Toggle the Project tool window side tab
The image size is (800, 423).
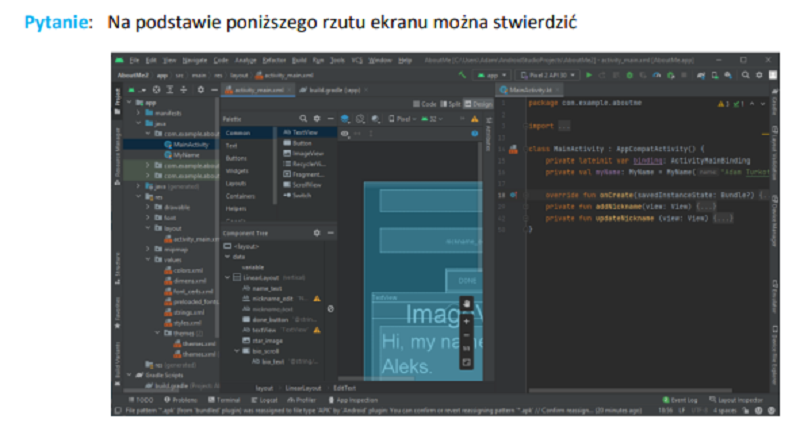pyautogui.click(x=117, y=101)
